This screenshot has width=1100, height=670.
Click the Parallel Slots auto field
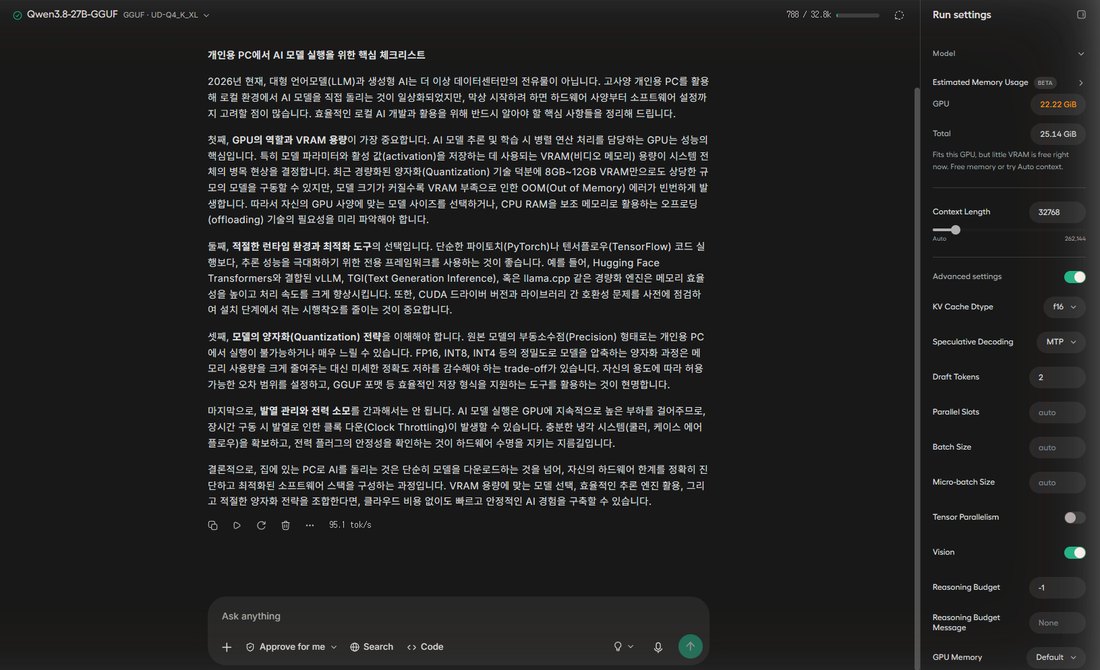1057,413
